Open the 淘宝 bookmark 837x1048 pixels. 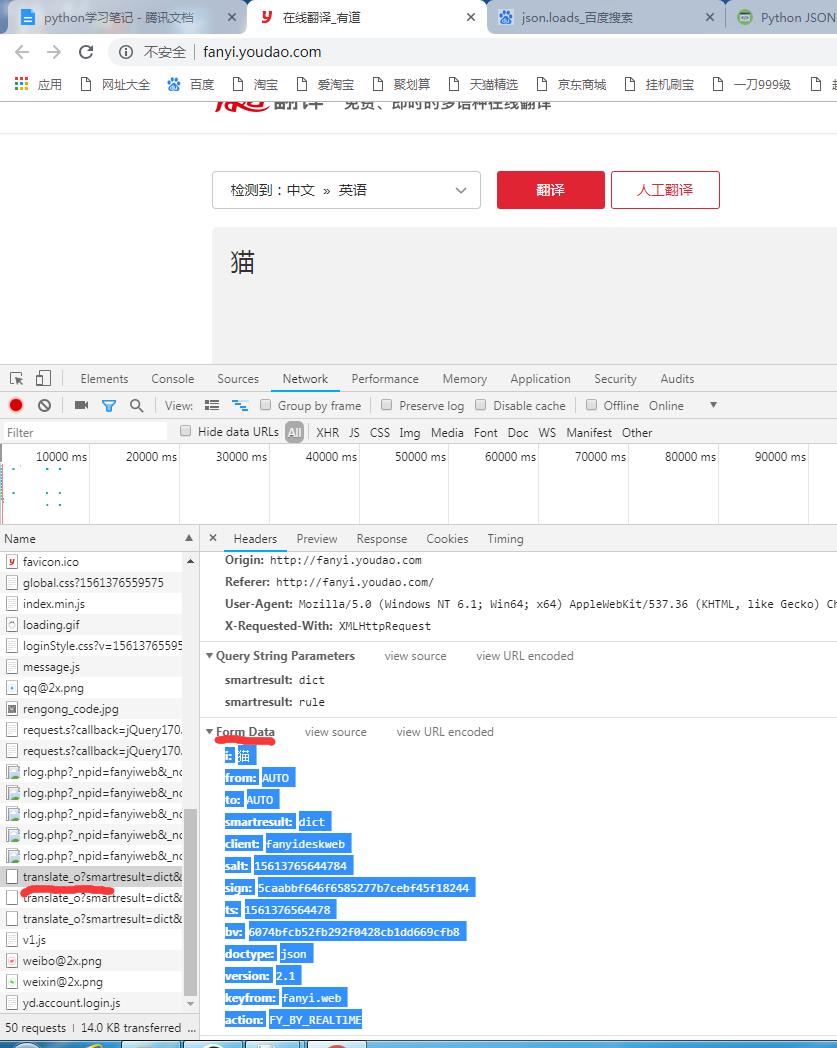tap(255, 84)
